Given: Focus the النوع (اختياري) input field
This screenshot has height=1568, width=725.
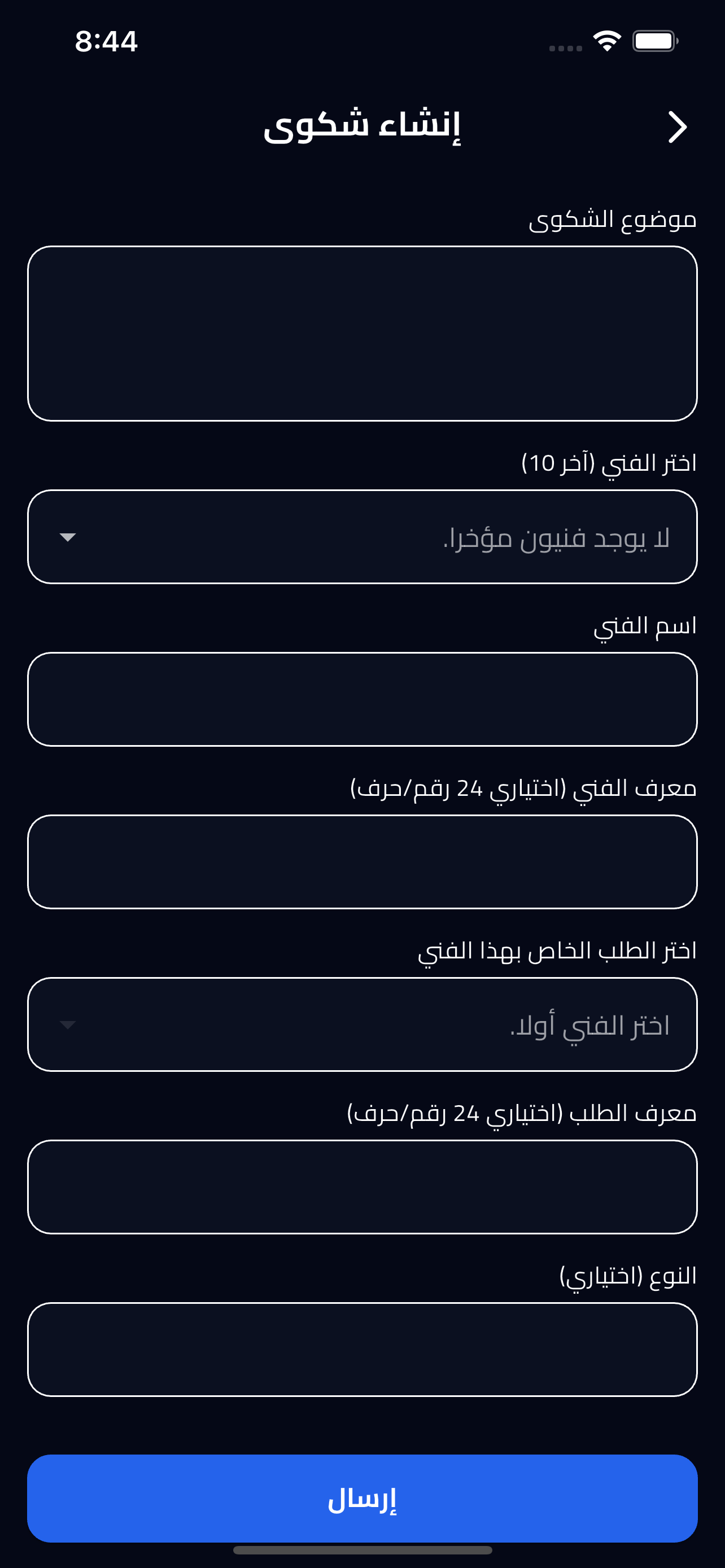Looking at the screenshot, I should [362, 1350].
